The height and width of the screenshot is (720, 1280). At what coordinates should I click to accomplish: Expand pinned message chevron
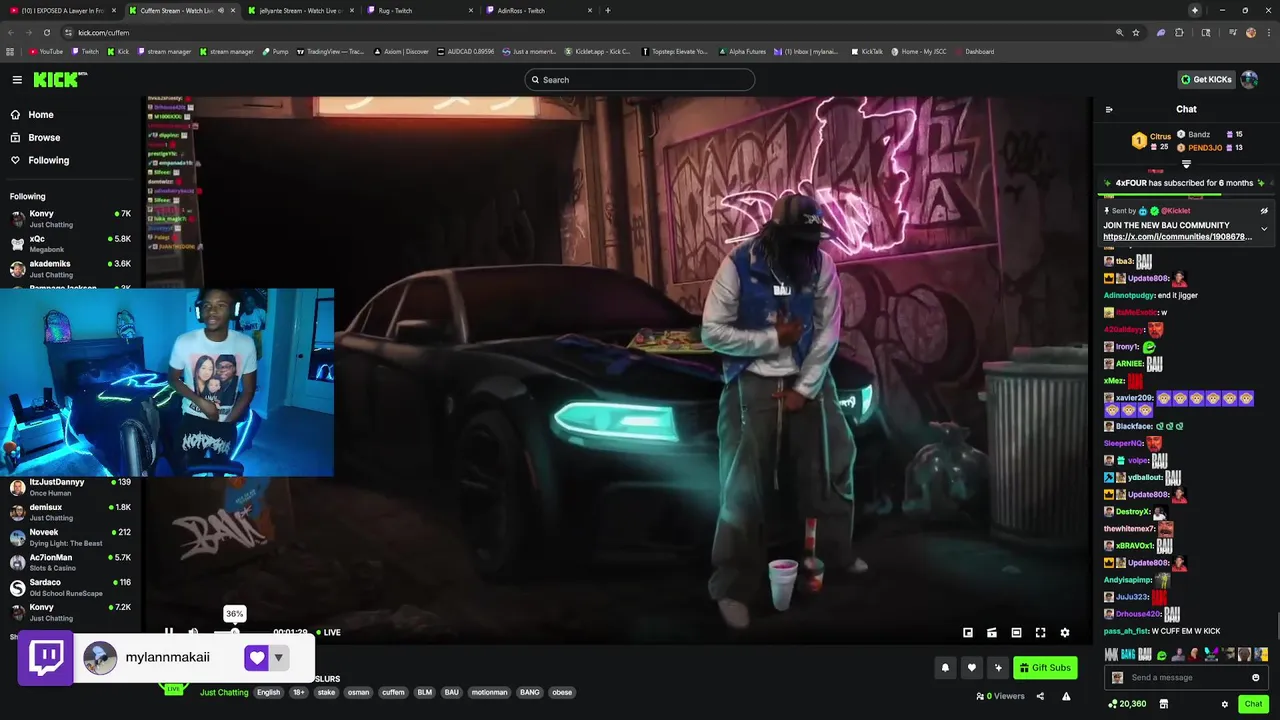click(1264, 229)
